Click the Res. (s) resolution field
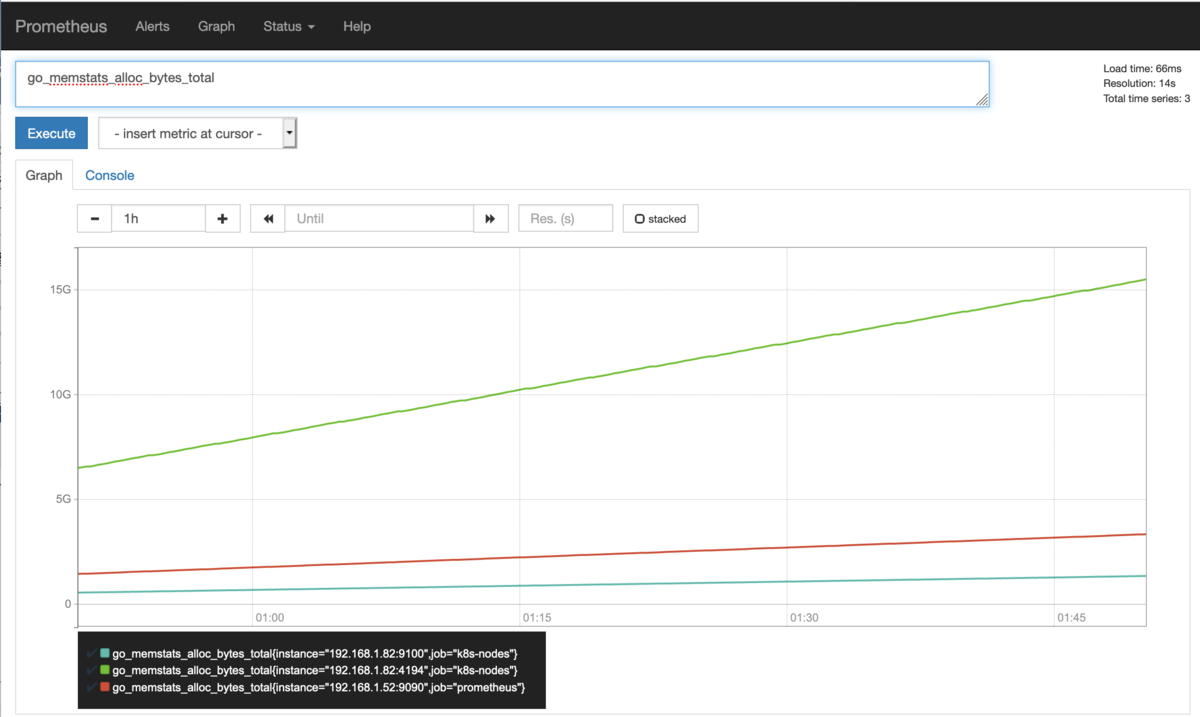1200x717 pixels. tap(565, 218)
